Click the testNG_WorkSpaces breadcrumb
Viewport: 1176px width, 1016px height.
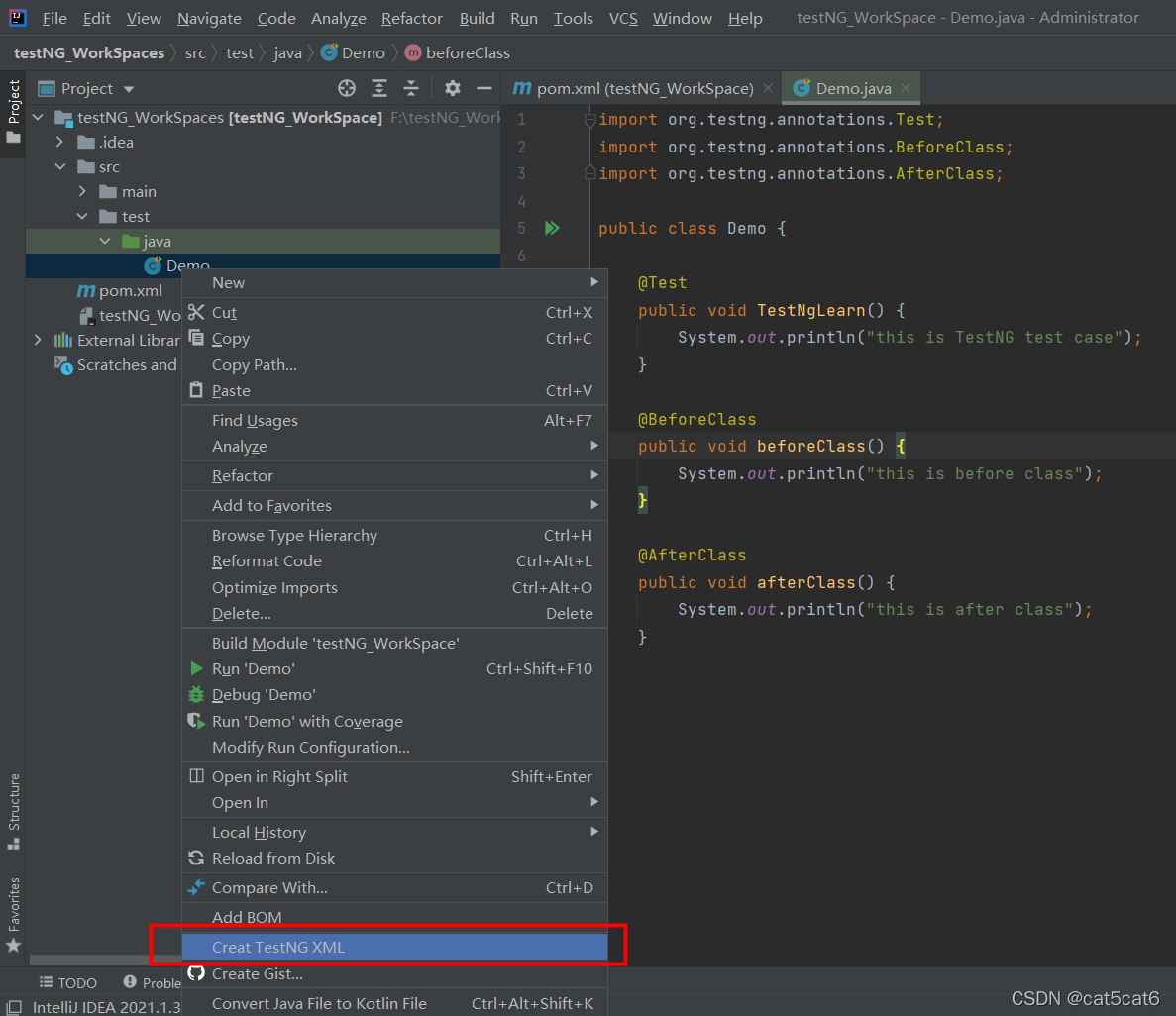(x=89, y=52)
